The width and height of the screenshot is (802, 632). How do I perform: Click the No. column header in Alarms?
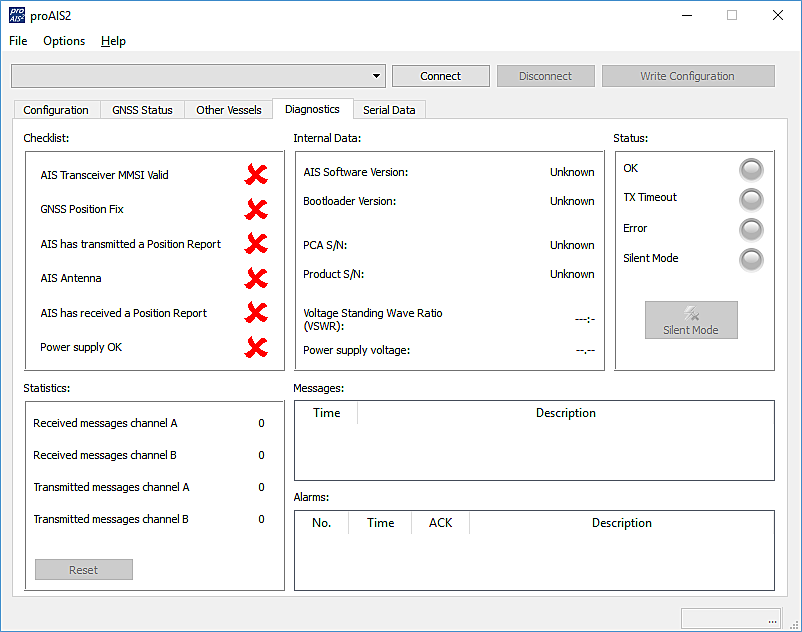click(x=322, y=523)
